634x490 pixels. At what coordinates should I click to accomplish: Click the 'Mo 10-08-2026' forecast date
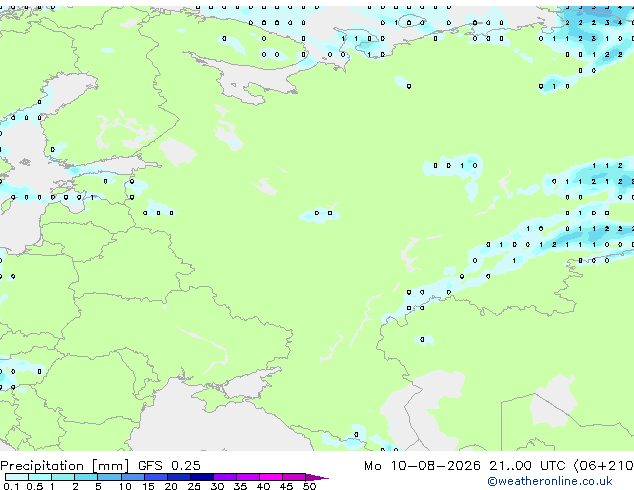(x=423, y=466)
